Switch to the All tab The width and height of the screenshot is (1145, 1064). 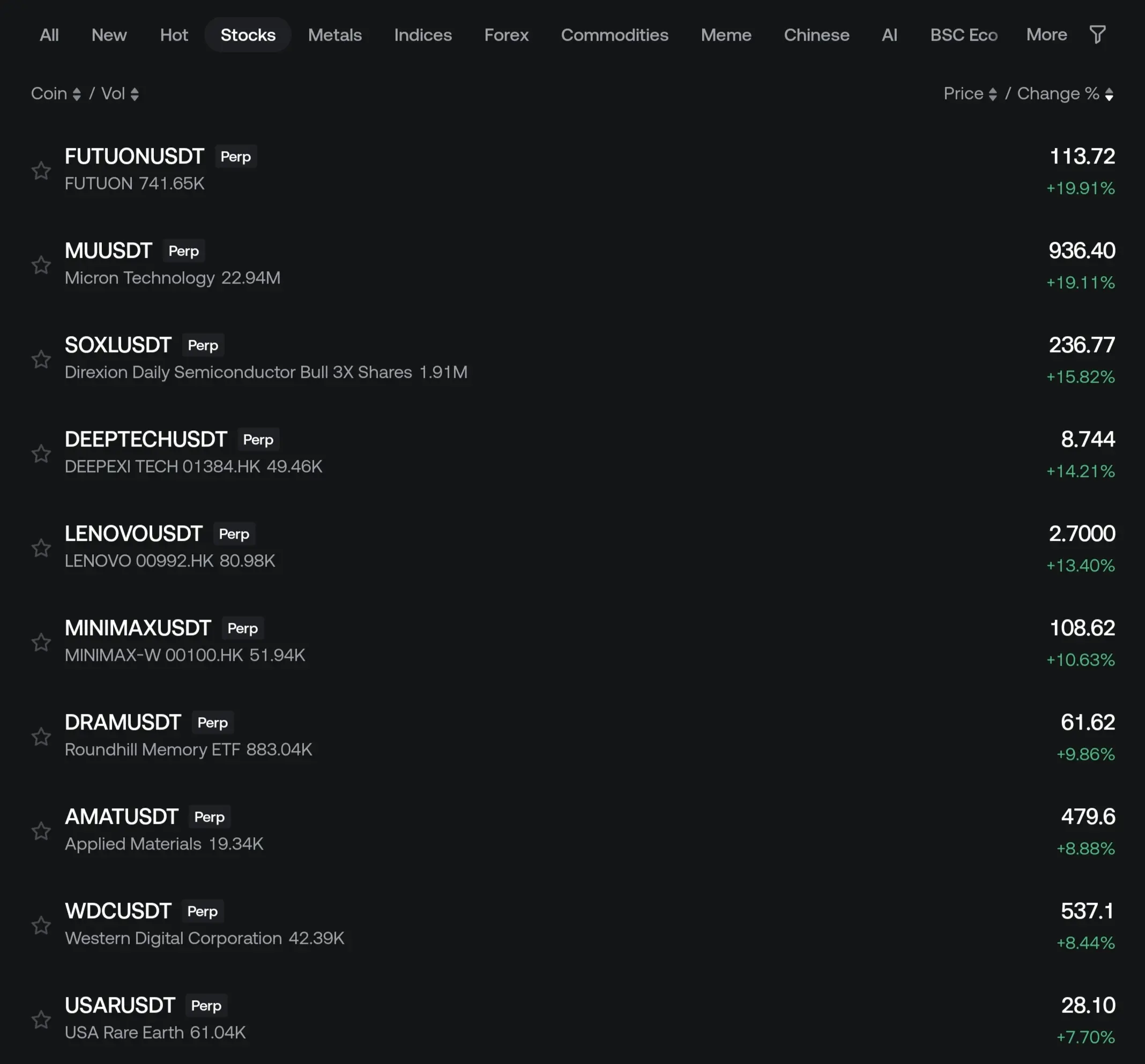pyautogui.click(x=49, y=34)
